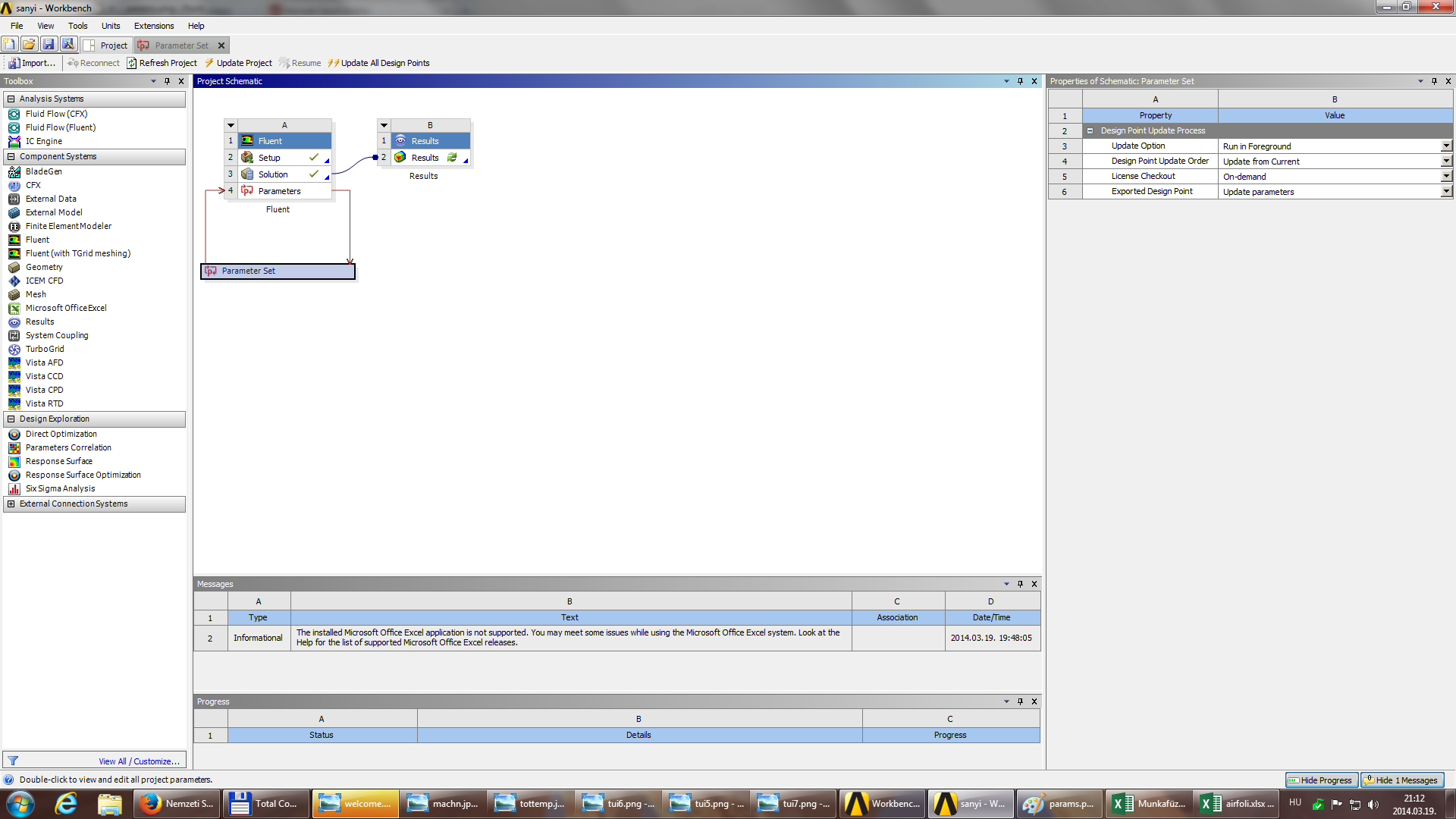Open the Fluent system A header dropdown arrow
This screenshot has height=819, width=1456.
tap(231, 125)
